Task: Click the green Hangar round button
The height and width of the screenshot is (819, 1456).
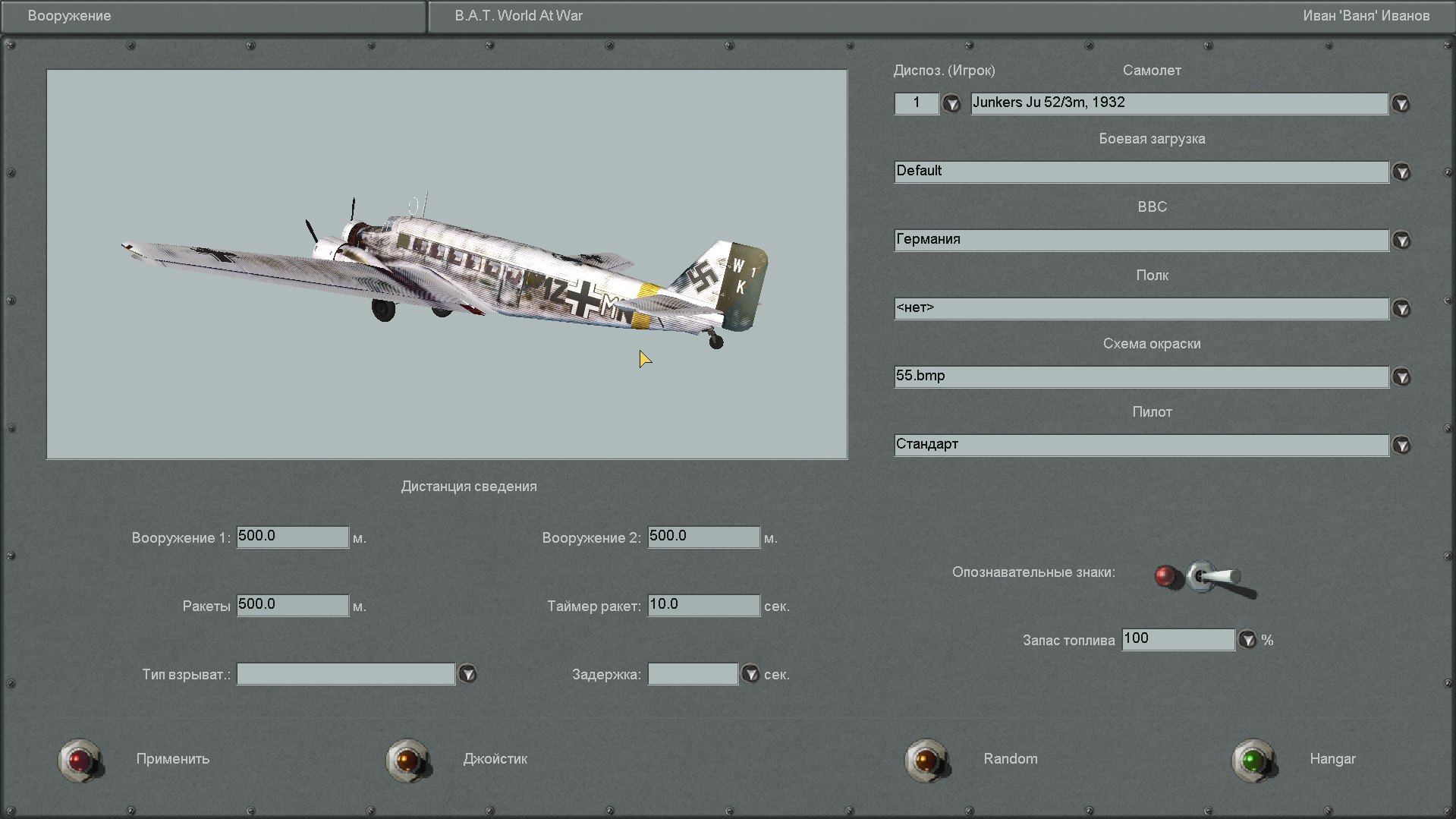Action: click(x=1253, y=760)
